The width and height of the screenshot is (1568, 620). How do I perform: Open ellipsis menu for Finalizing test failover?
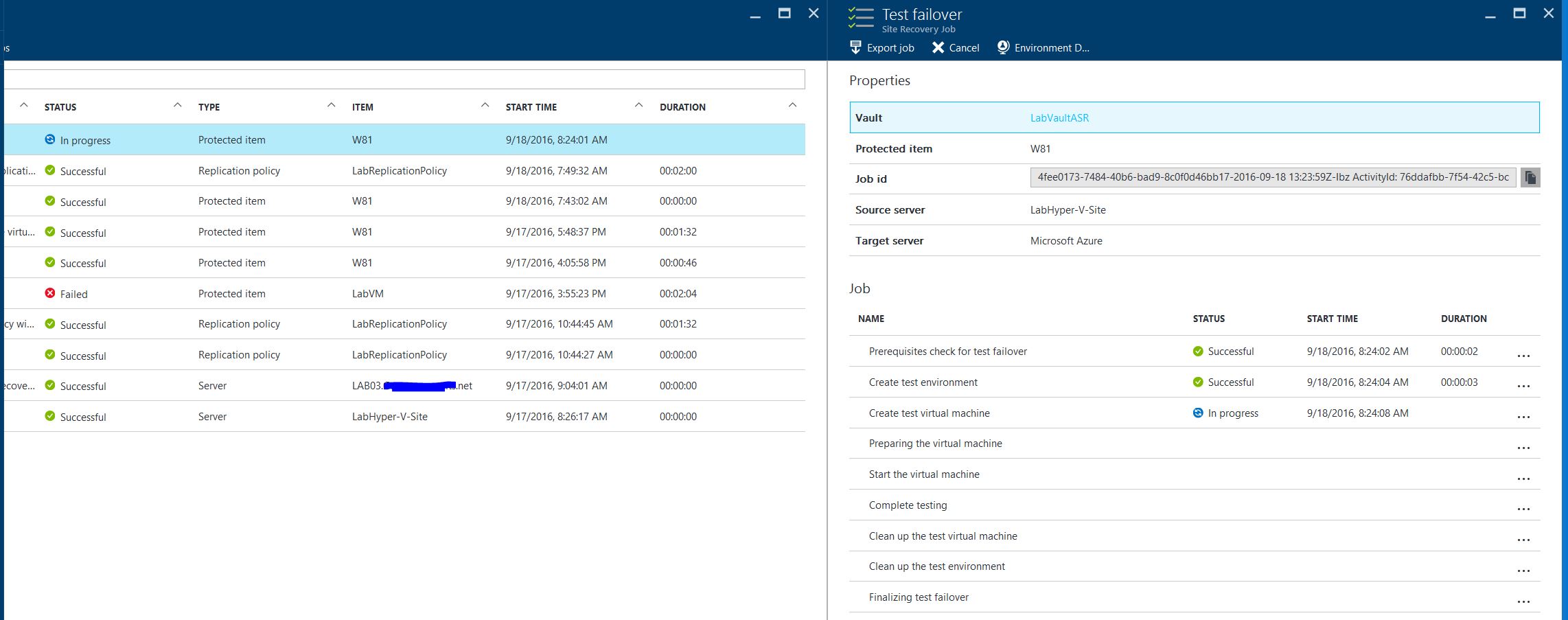[1523, 601]
